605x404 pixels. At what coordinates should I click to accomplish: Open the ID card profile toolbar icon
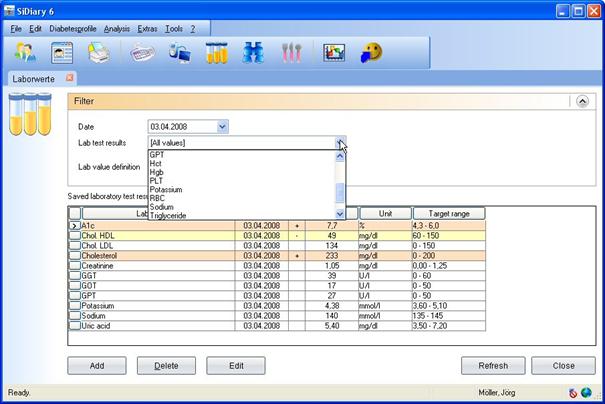pyautogui.click(x=62, y=53)
